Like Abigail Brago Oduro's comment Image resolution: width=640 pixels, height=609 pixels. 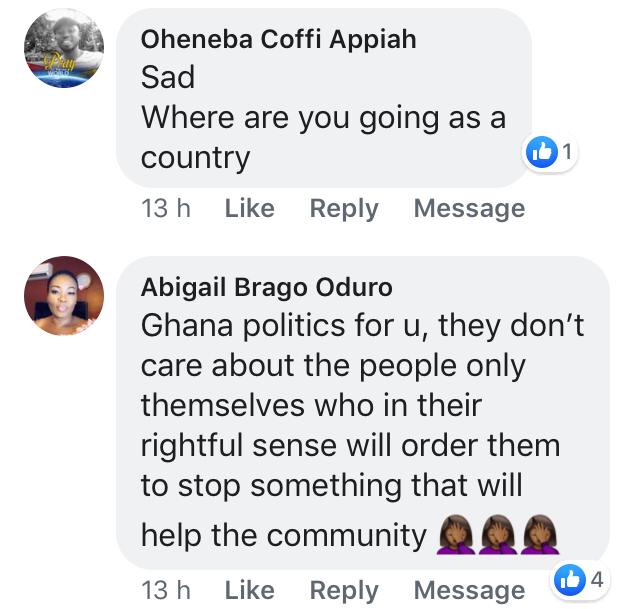(x=249, y=590)
